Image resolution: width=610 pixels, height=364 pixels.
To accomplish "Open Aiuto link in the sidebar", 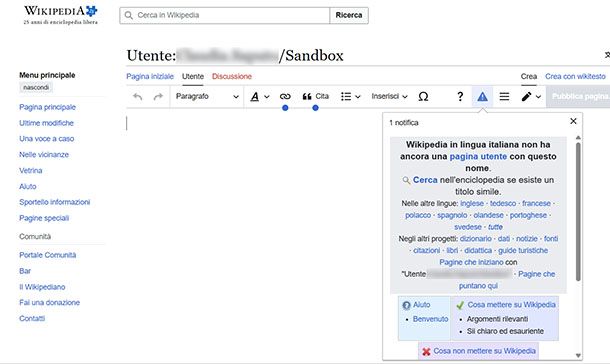I will [28, 186].
